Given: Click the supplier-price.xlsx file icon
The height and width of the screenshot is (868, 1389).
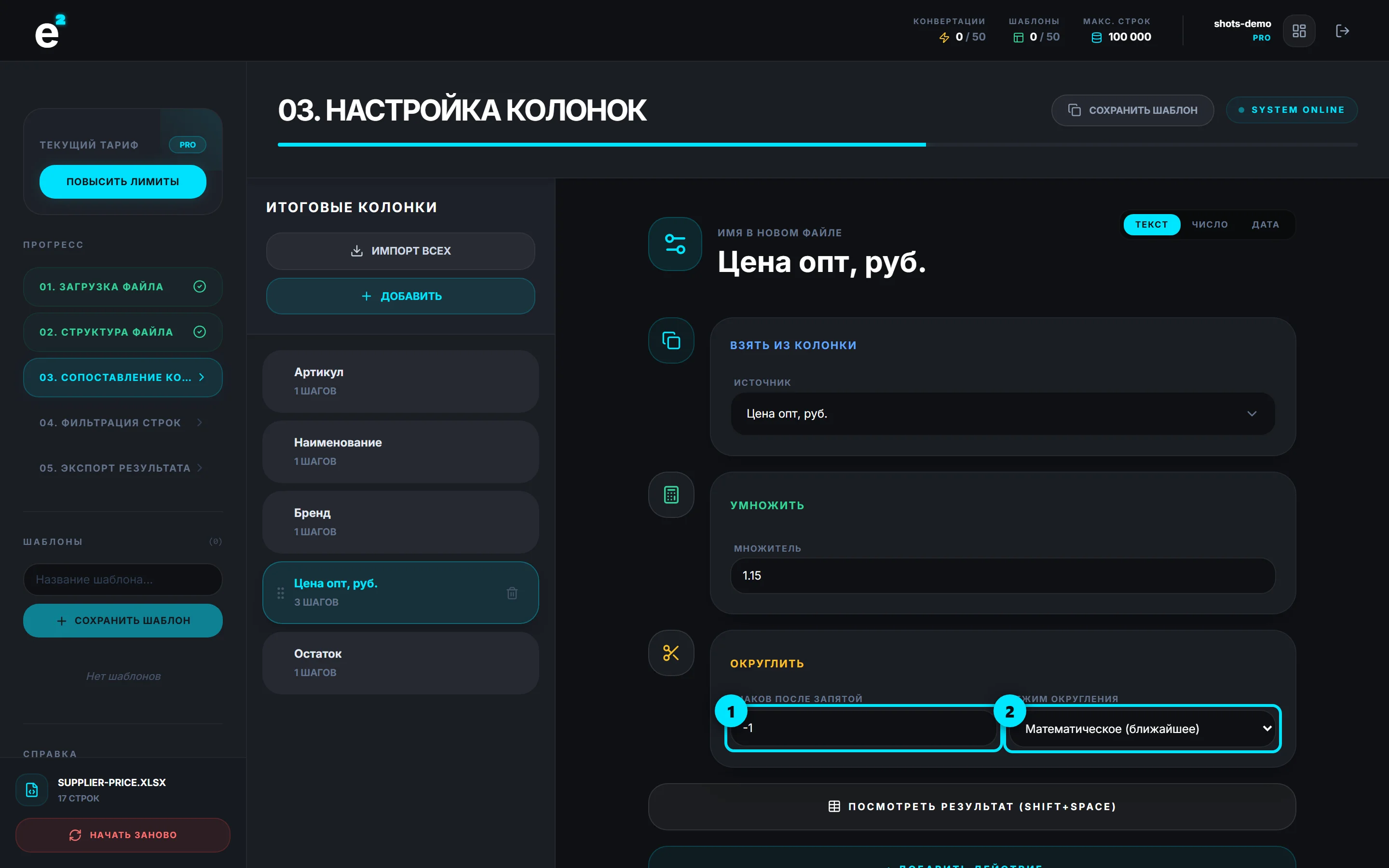Looking at the screenshot, I should coord(32,790).
